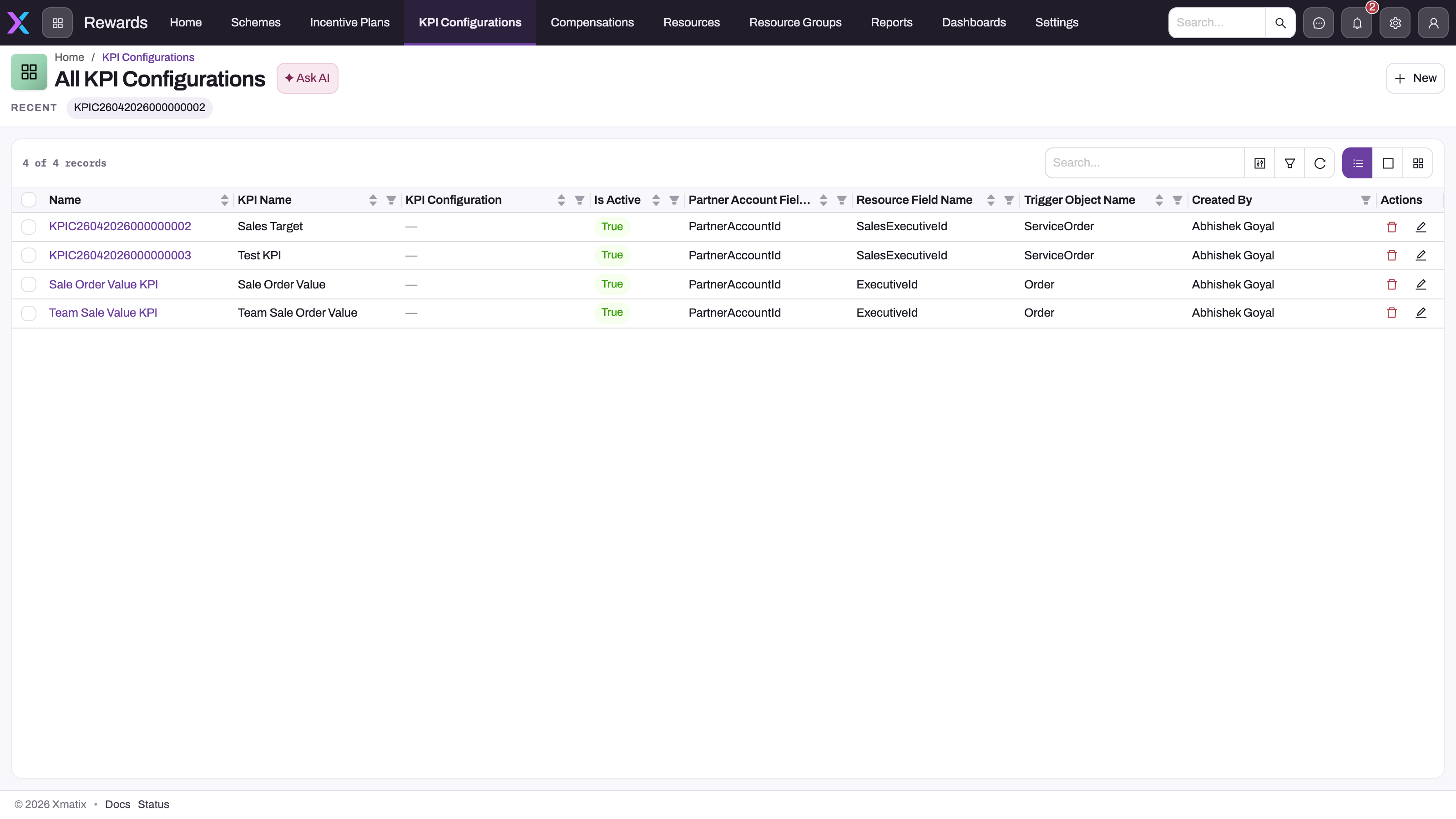Delete Team Sale Value KPI record
1456x819 pixels.
(1391, 313)
